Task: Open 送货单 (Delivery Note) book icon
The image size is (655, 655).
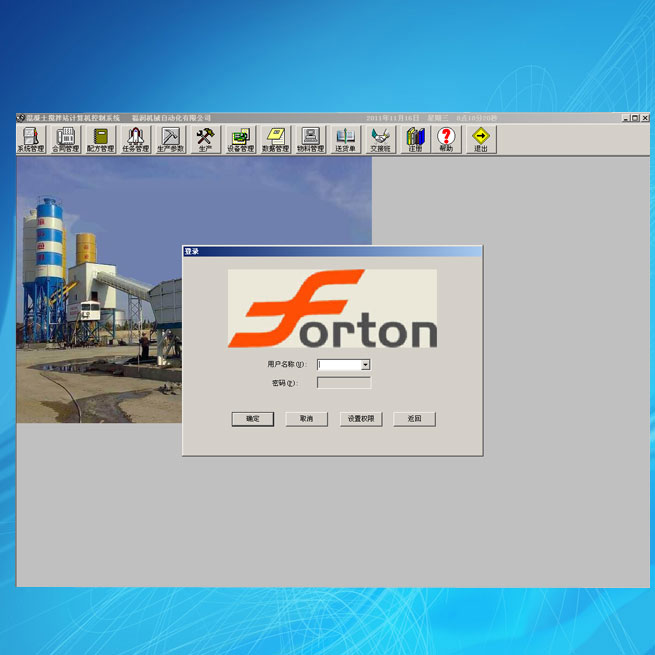Action: click(345, 140)
